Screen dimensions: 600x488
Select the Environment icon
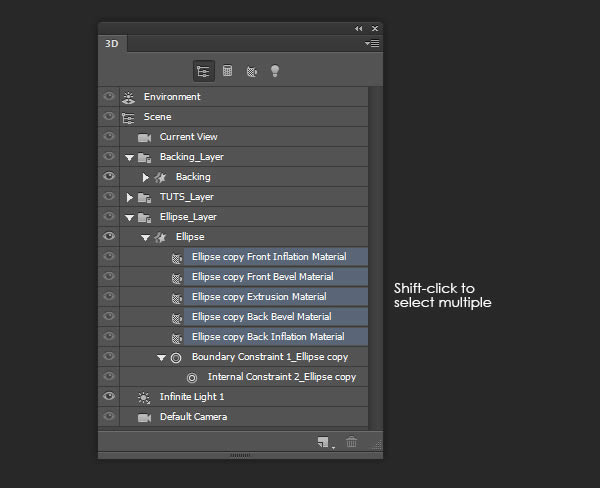coord(129,97)
